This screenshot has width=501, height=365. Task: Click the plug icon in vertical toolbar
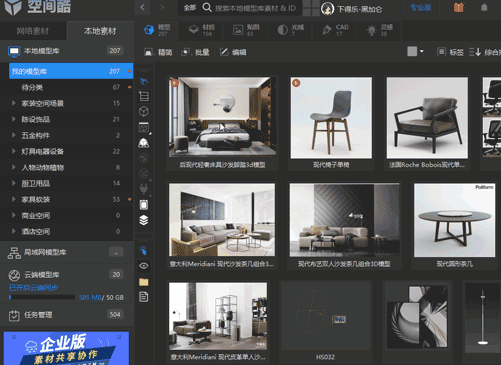[x=144, y=189]
